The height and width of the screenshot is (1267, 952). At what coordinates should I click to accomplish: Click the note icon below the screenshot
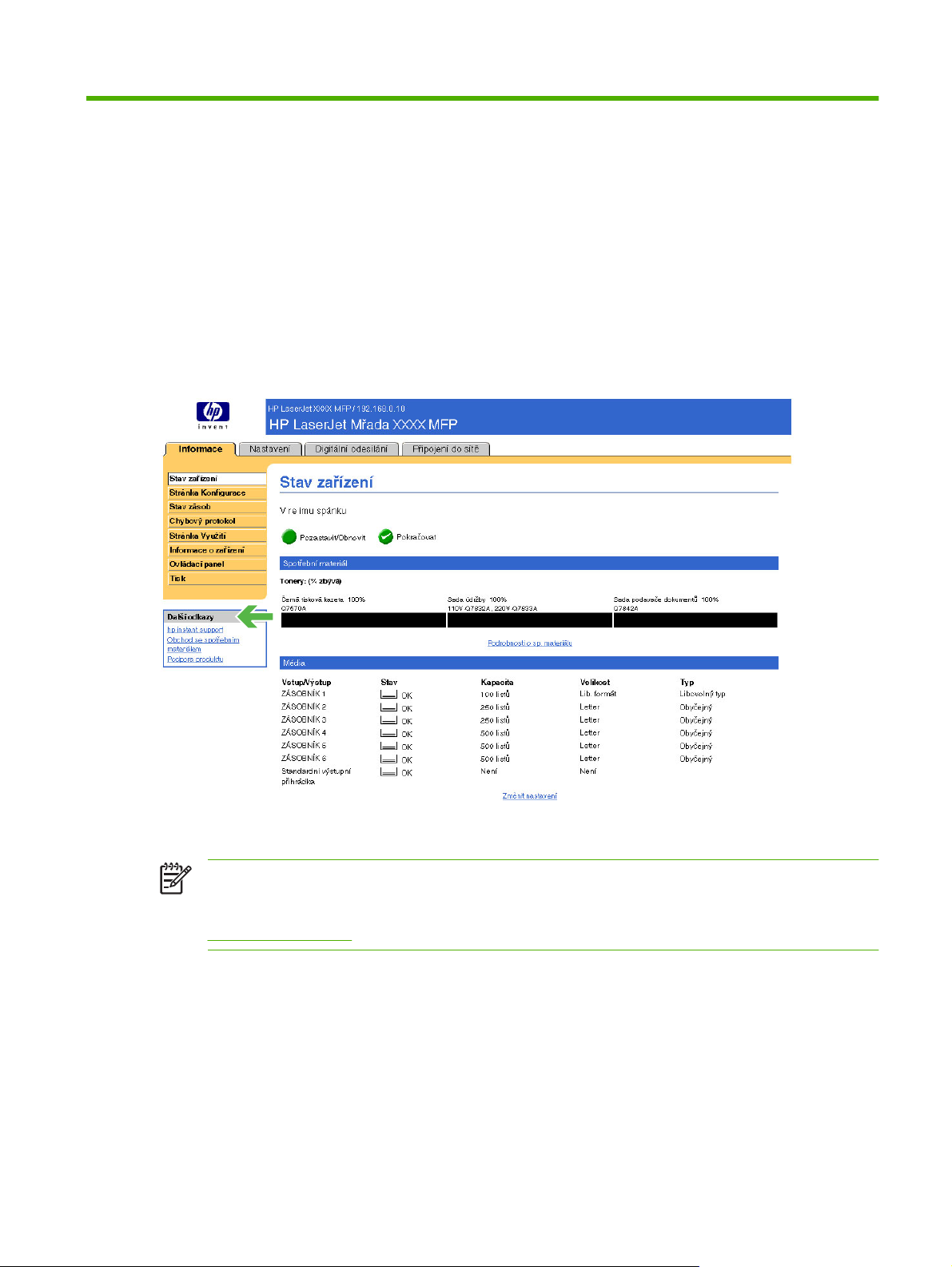(x=176, y=879)
